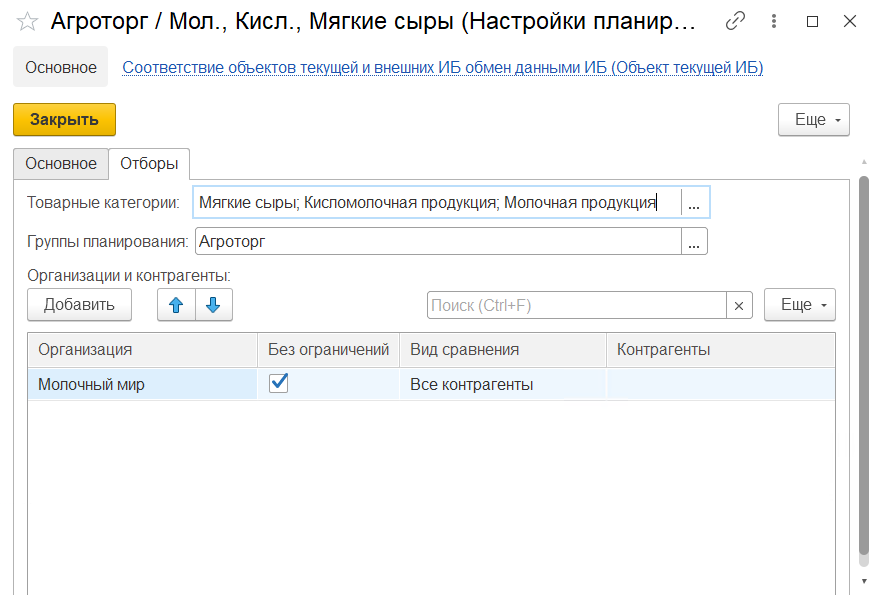
Task: Switch to the Основное tab
Action: [x=61, y=163]
